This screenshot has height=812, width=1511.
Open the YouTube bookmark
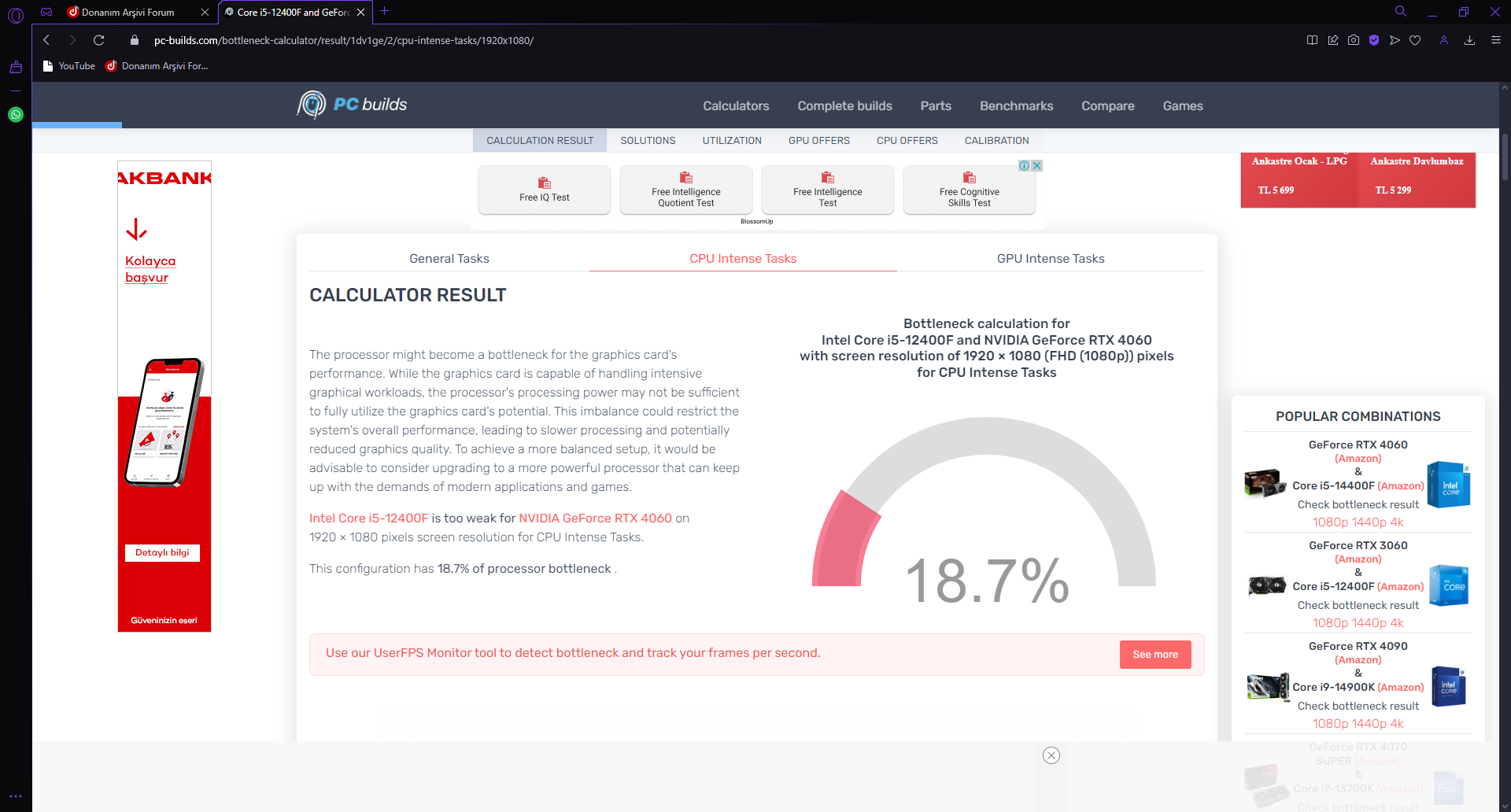[69, 66]
